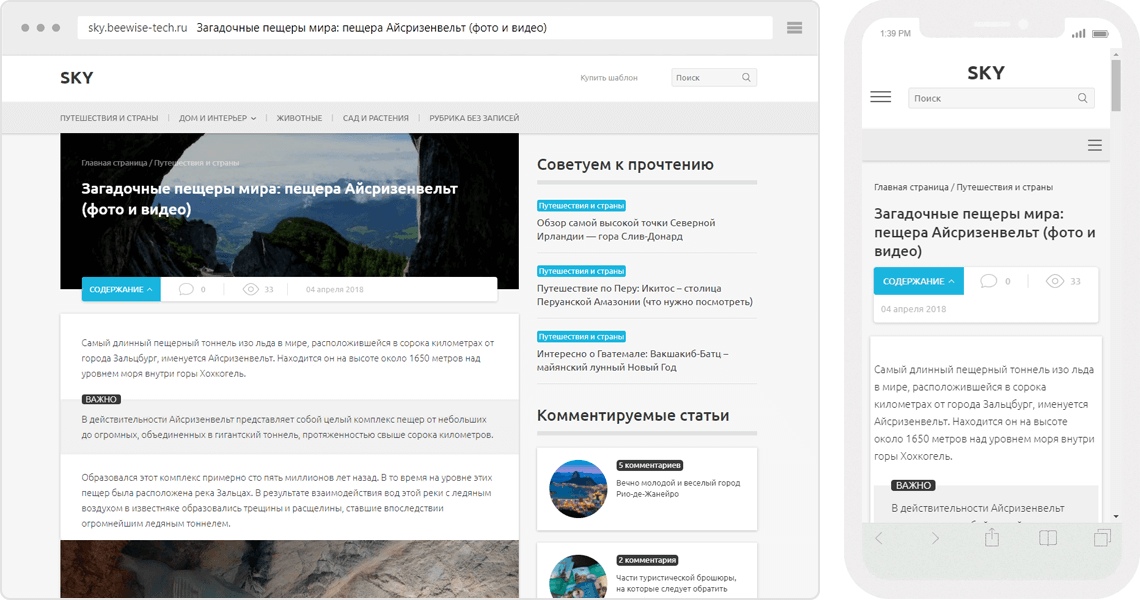Click the desktop 'Поиск' search input field
1140x600 pixels.
703,77
